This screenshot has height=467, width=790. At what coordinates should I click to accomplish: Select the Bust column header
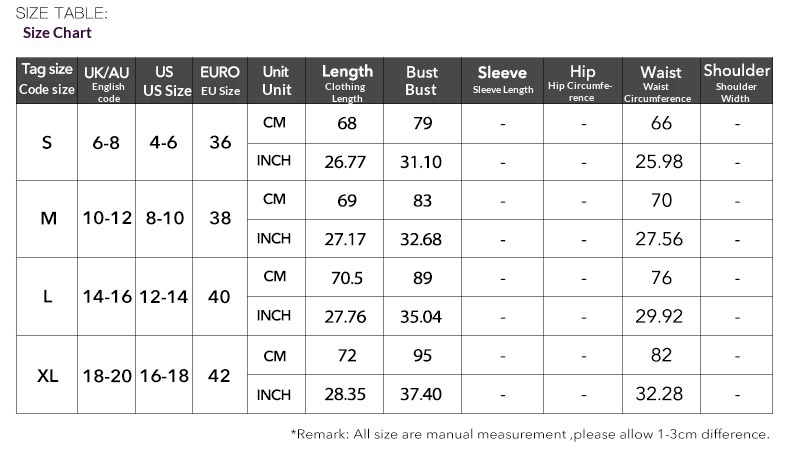click(x=422, y=82)
